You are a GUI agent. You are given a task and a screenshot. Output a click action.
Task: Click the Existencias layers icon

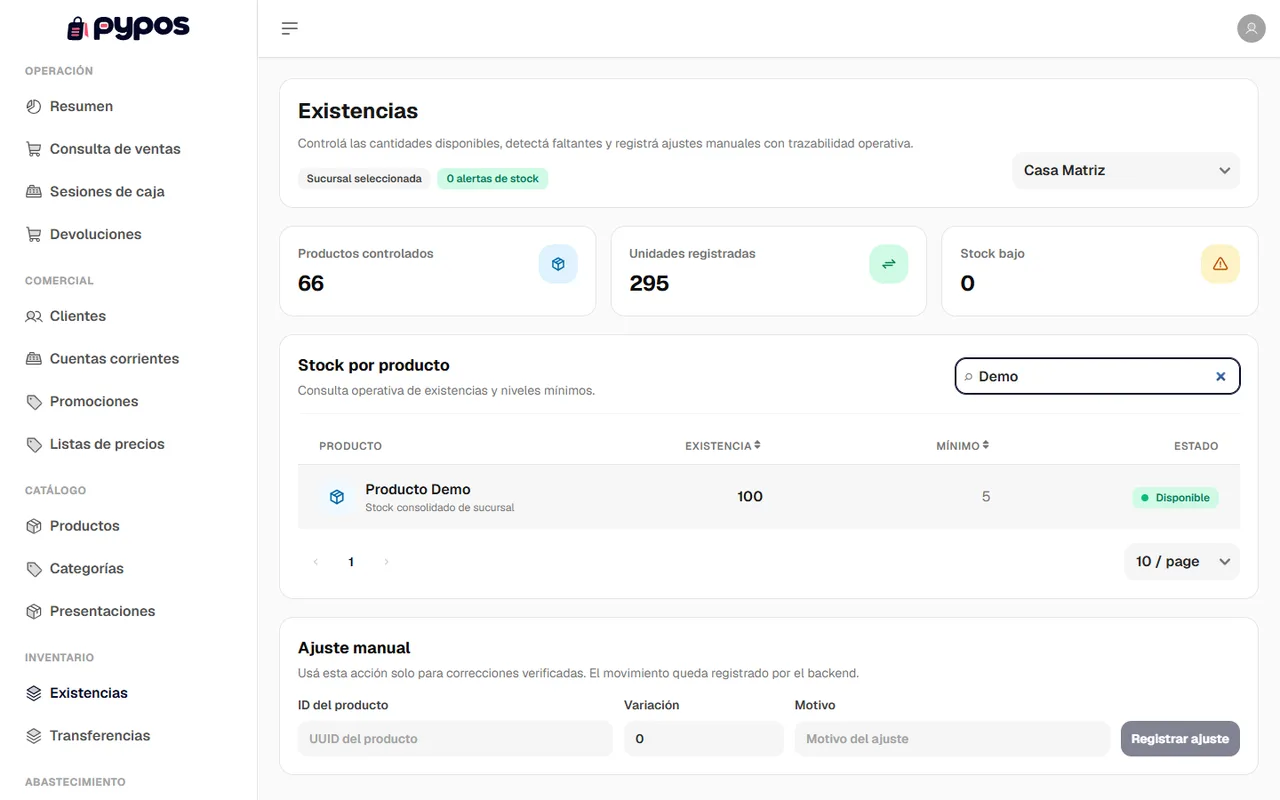click(34, 693)
